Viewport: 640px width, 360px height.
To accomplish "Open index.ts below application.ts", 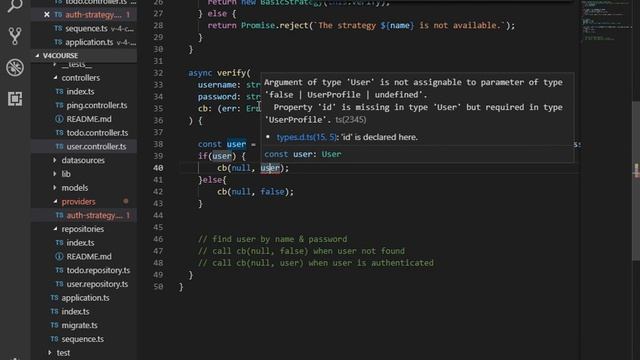I will [x=75, y=311].
